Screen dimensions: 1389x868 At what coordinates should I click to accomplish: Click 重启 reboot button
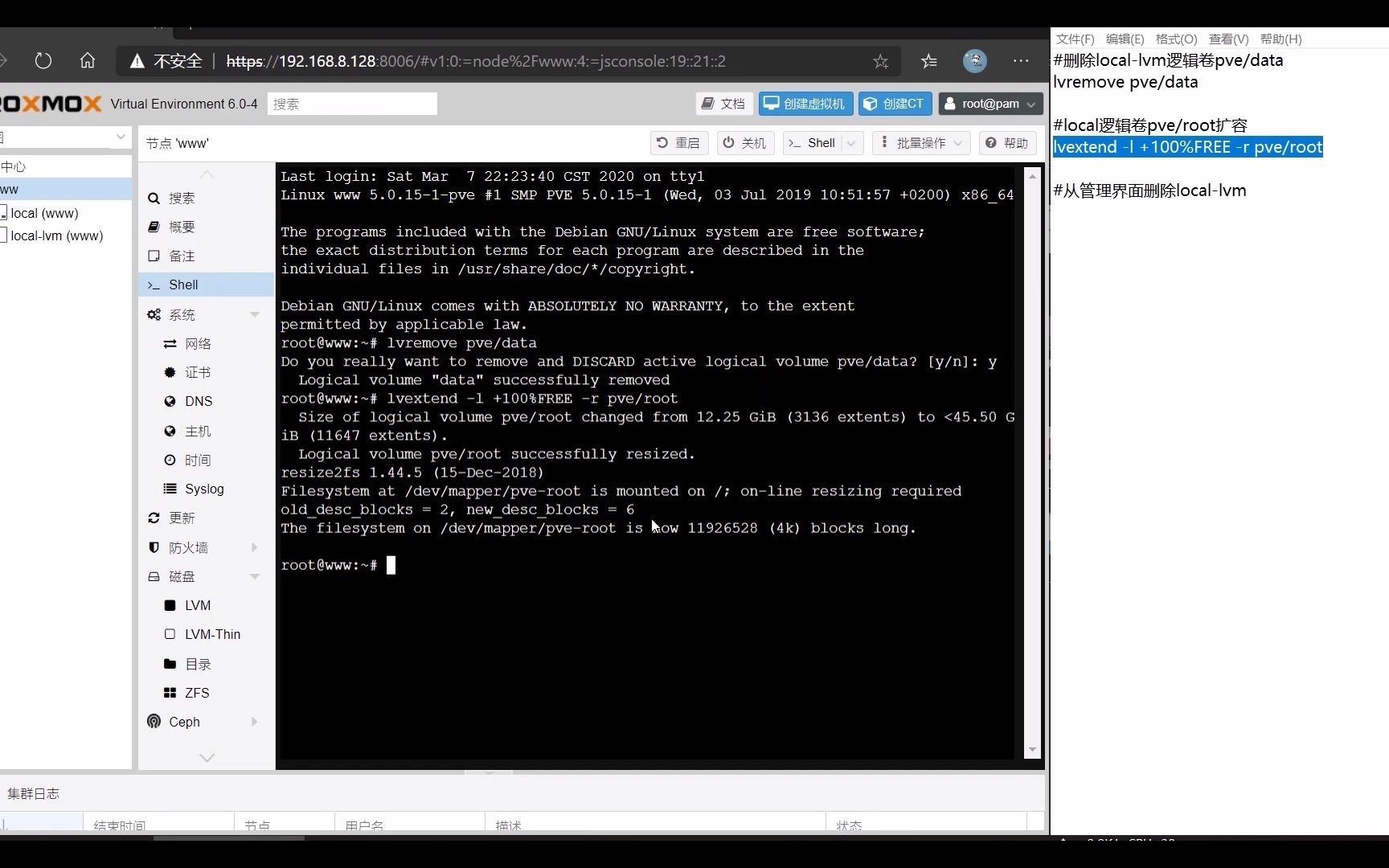pyautogui.click(x=678, y=143)
